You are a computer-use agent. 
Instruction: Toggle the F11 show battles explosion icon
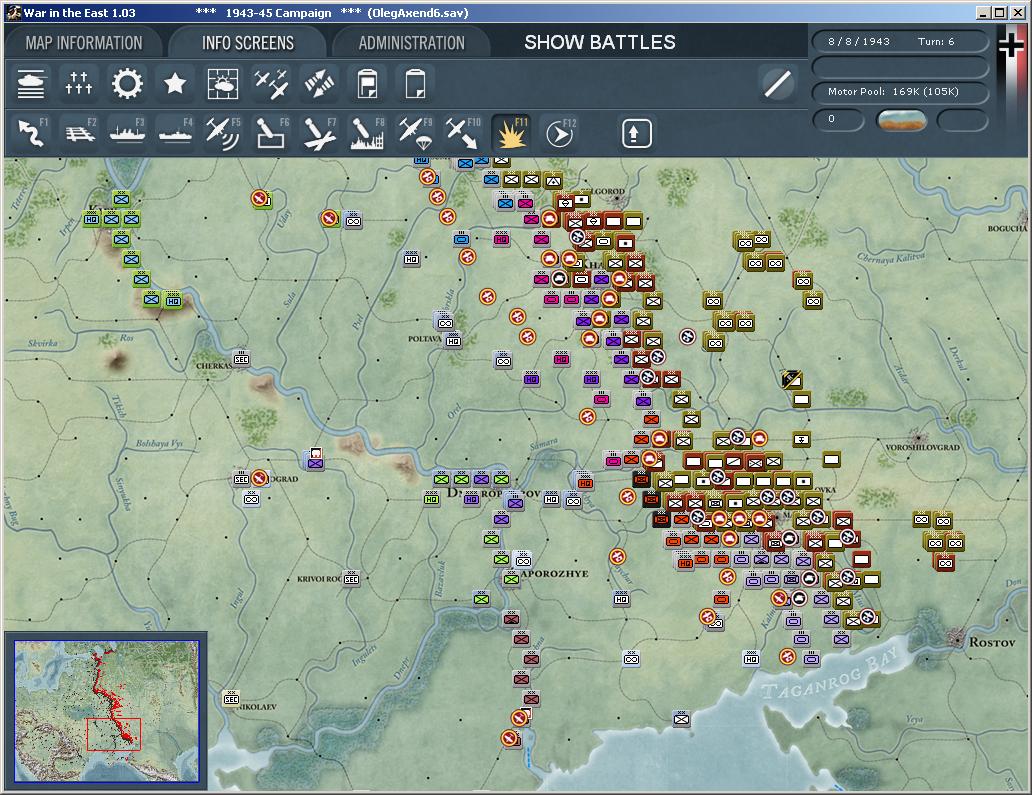coord(512,132)
